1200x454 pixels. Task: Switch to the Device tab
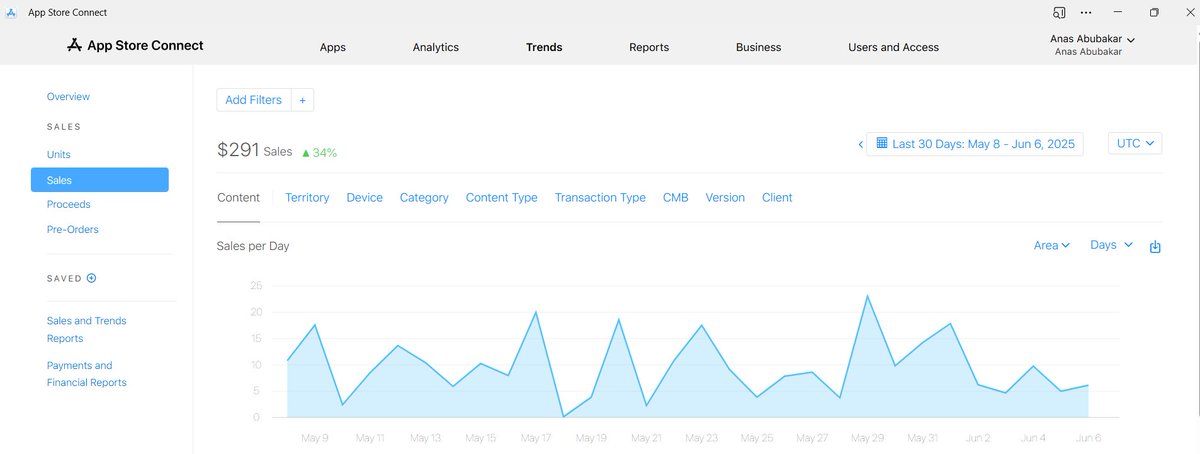364,198
